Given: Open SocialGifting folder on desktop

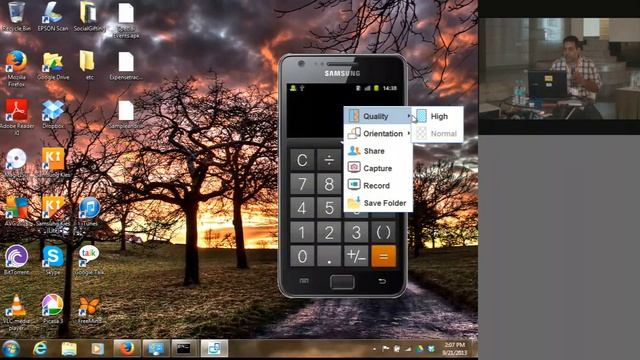Looking at the screenshot, I should [89, 17].
